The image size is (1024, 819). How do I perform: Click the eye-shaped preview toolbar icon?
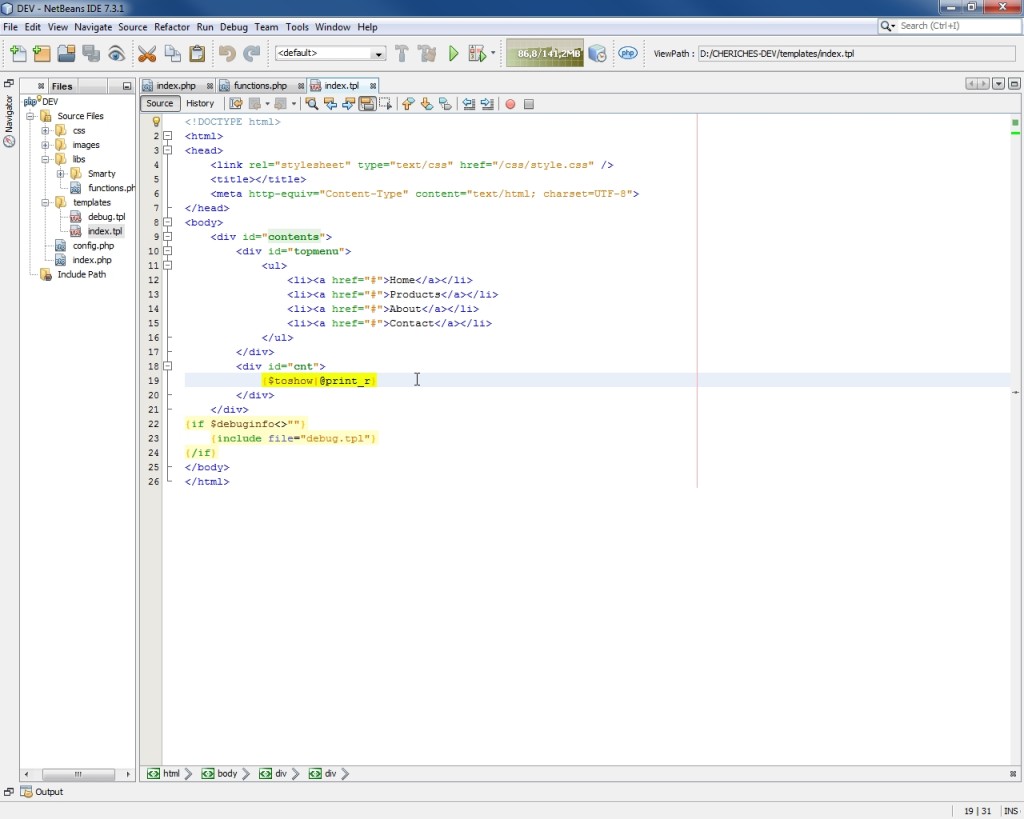pyautogui.click(x=116, y=54)
